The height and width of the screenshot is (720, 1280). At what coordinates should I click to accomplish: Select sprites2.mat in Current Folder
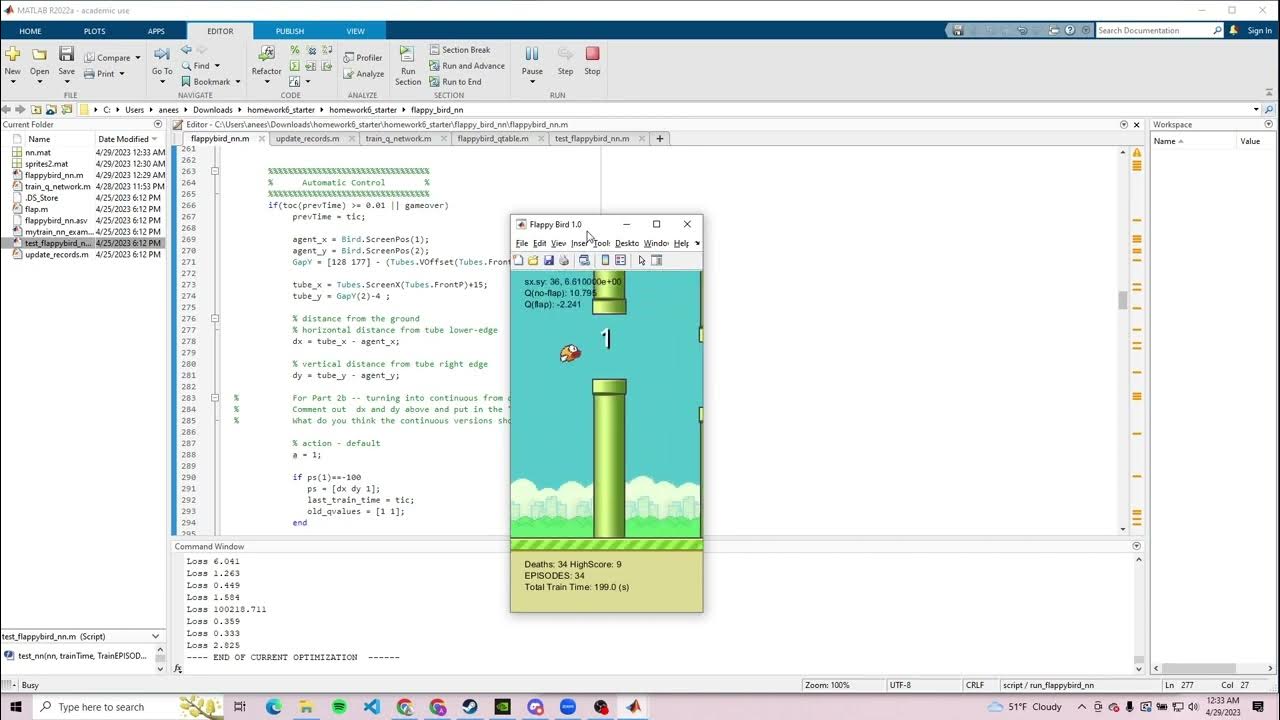[x=46, y=164]
